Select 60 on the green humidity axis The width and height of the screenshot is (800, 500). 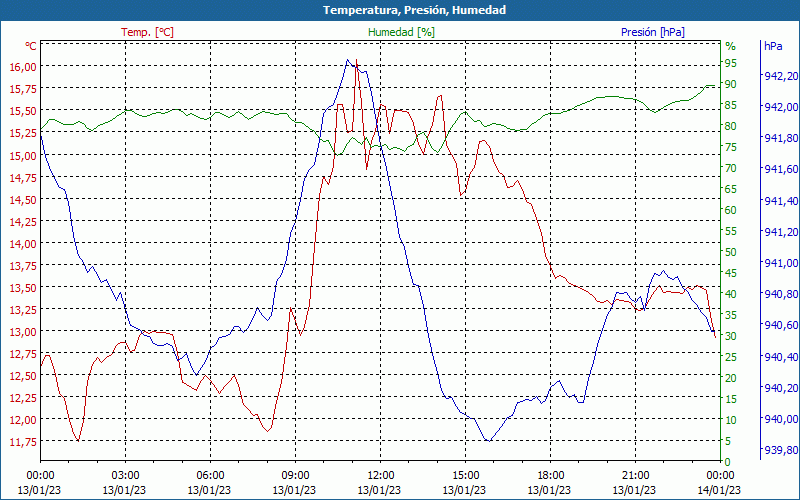click(x=731, y=210)
